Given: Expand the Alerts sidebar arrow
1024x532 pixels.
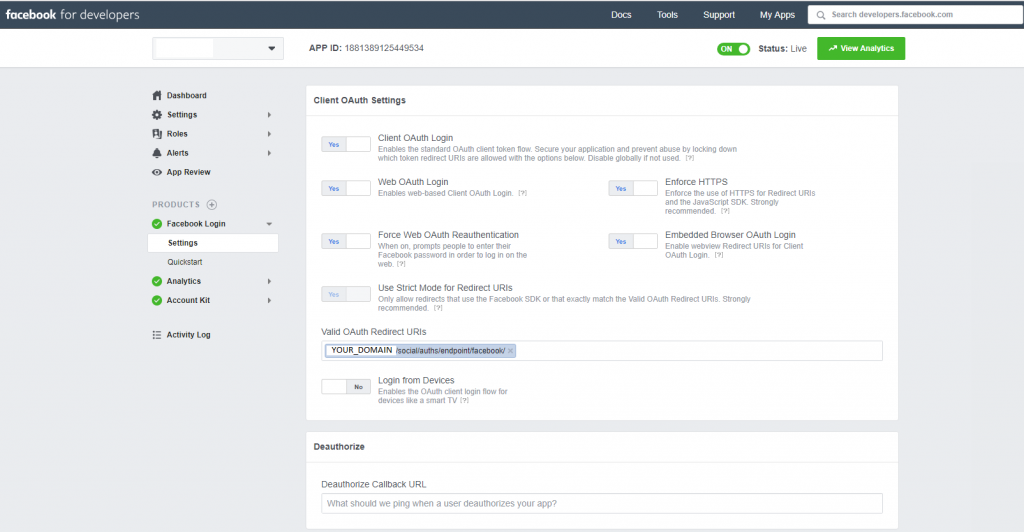Looking at the screenshot, I should pos(269,153).
